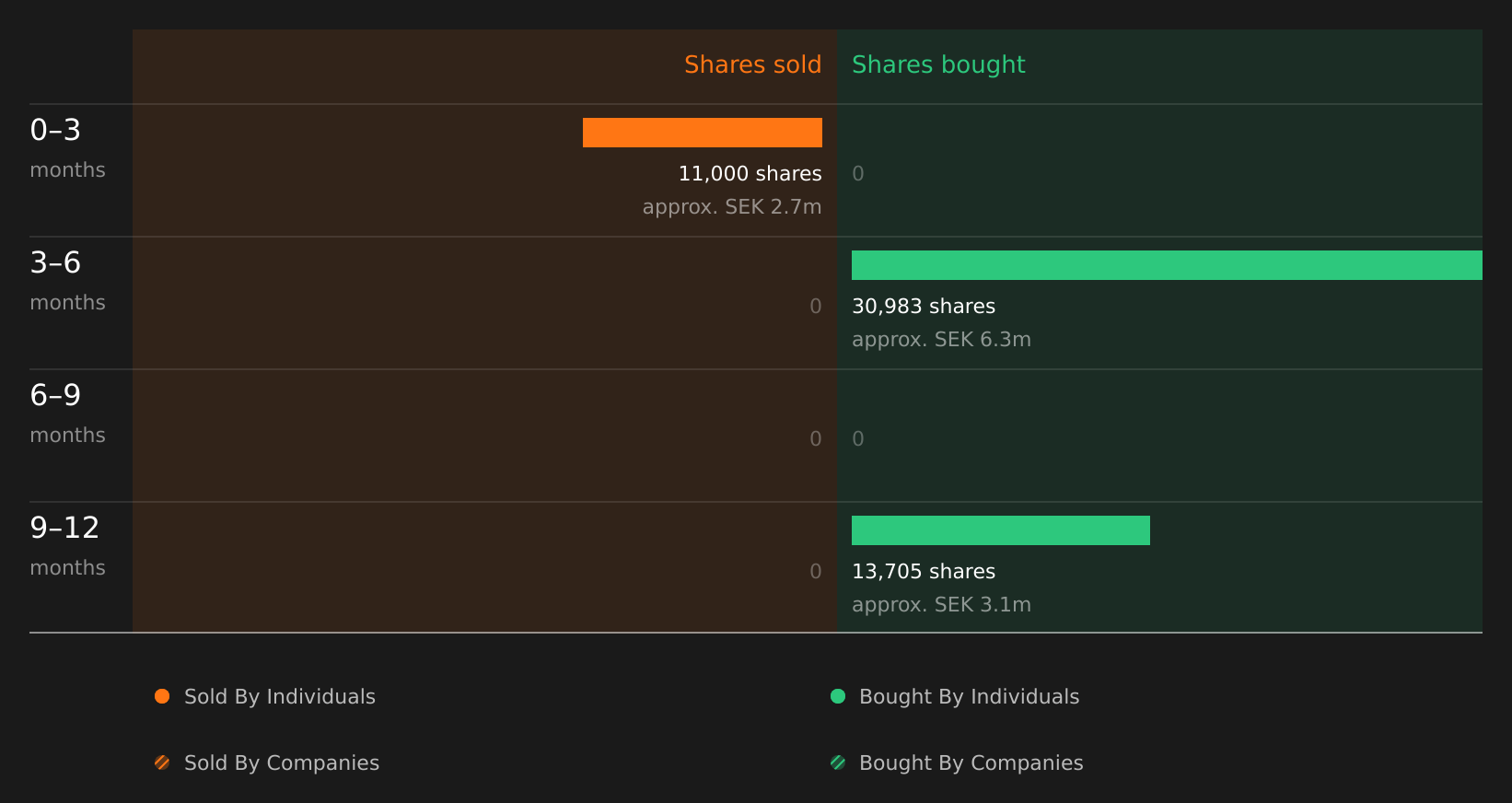Click the Shares sold column header
This screenshot has width=1512, height=803.
752,64
